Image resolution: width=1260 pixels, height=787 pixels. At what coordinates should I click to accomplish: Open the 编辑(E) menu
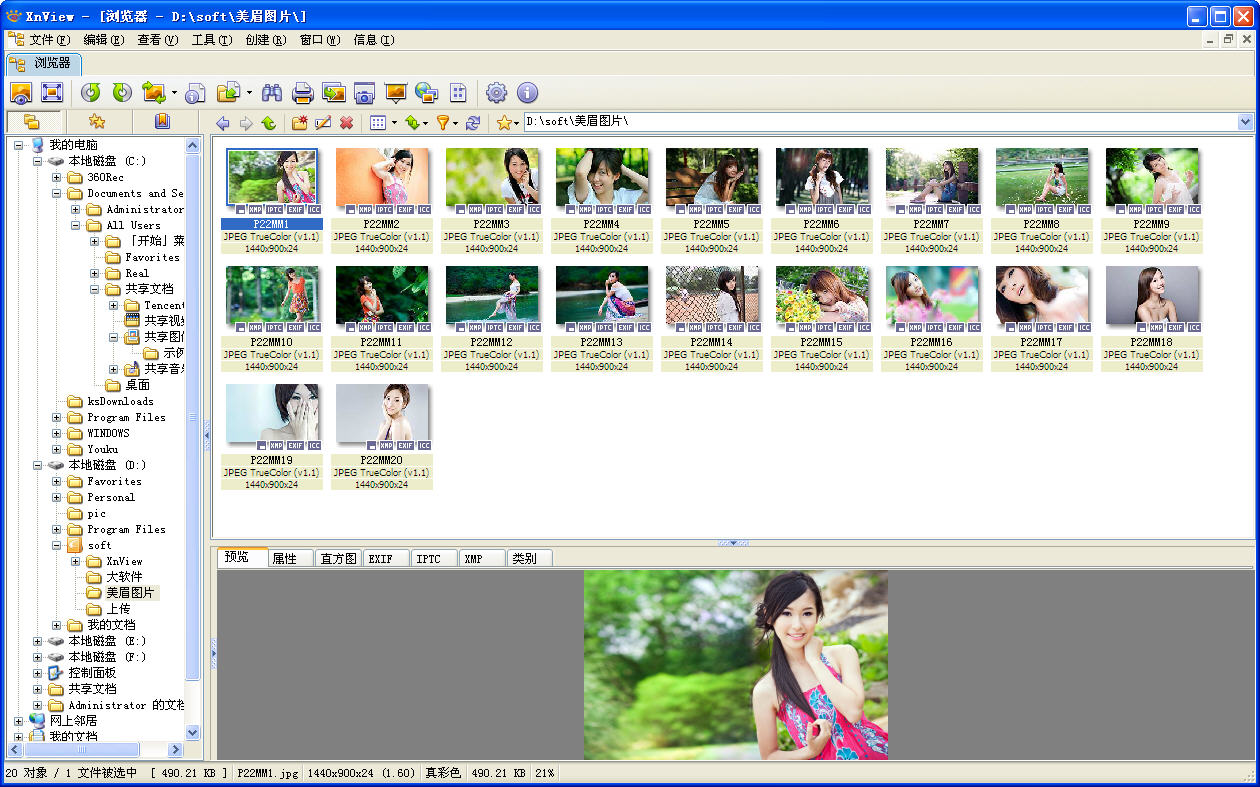104,40
